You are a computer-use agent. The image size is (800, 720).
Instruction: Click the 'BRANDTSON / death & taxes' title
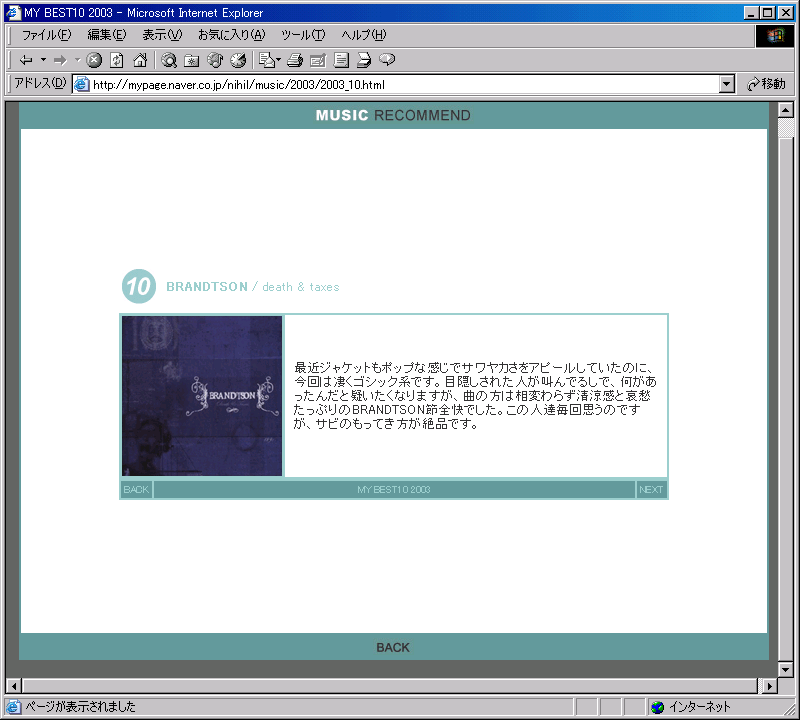[x=253, y=287]
